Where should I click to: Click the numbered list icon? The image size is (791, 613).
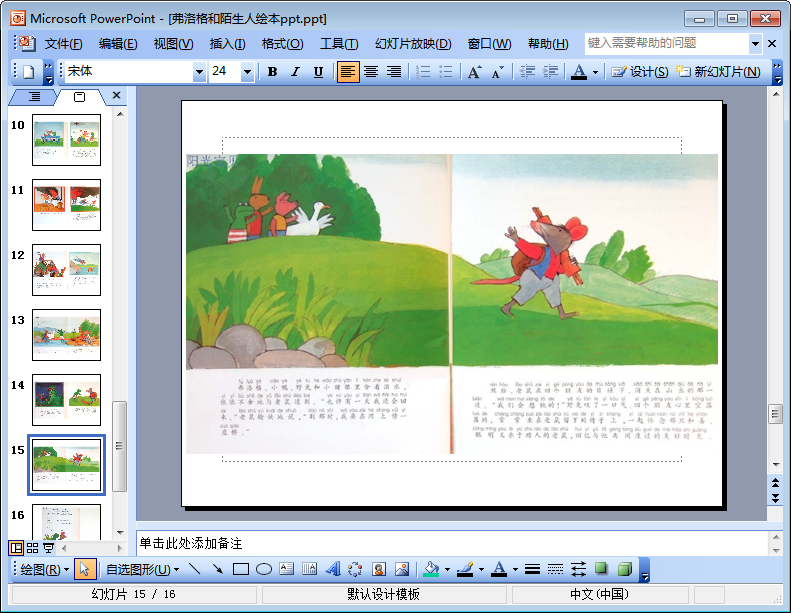pyautogui.click(x=423, y=72)
